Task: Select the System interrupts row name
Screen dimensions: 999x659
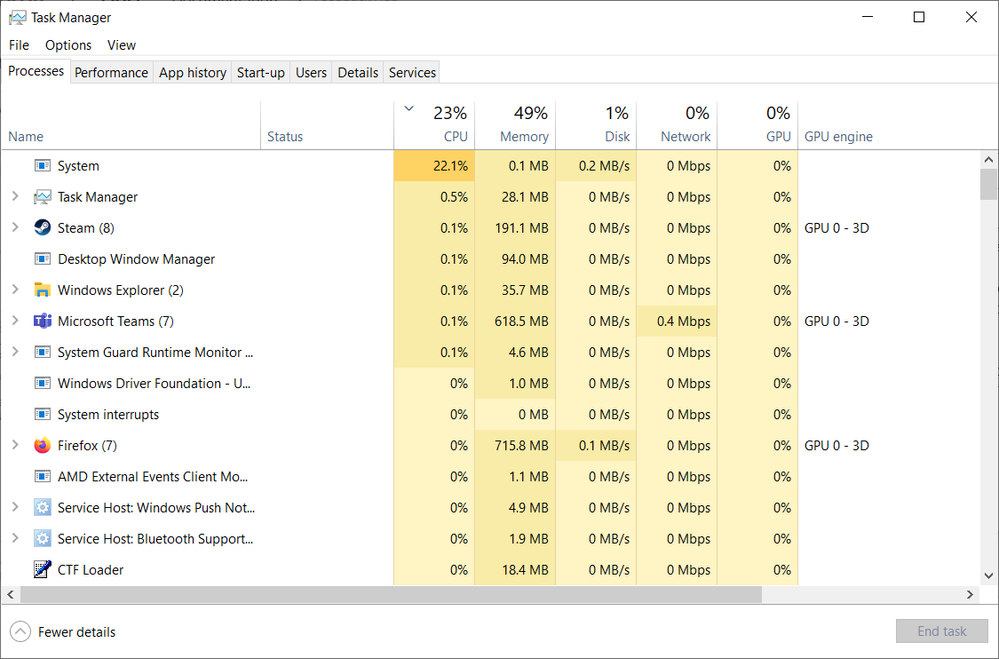Action: click(x=108, y=415)
